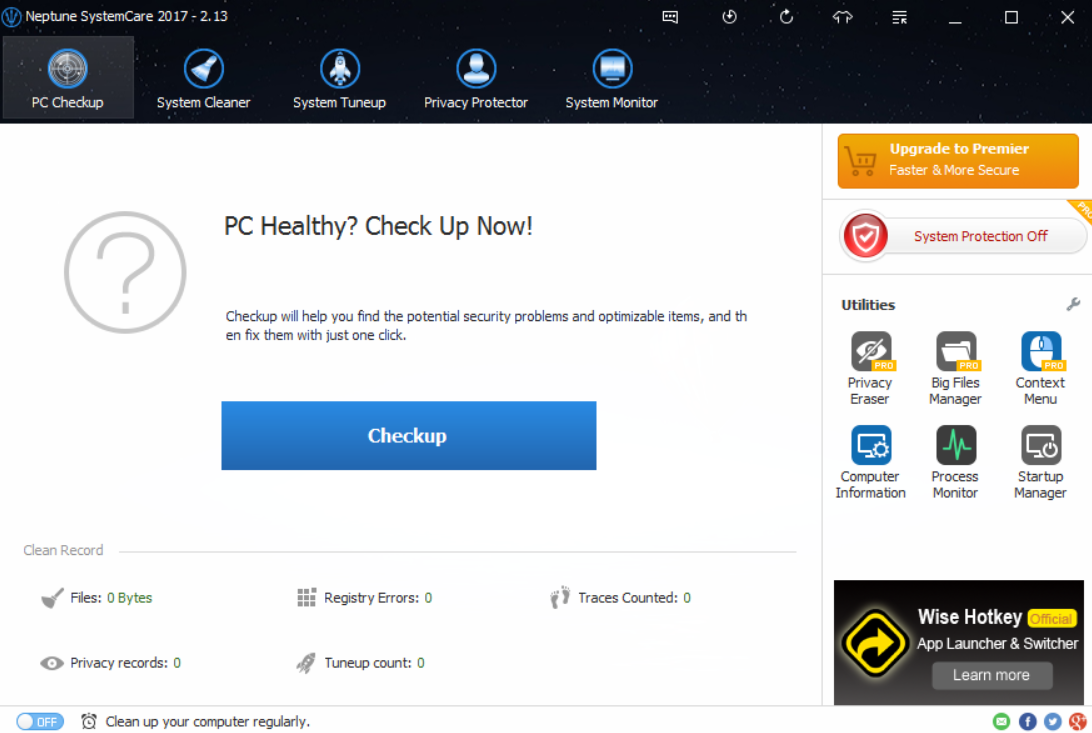Switch to System Cleaner tab
The width and height of the screenshot is (1092, 733).
tap(203, 78)
